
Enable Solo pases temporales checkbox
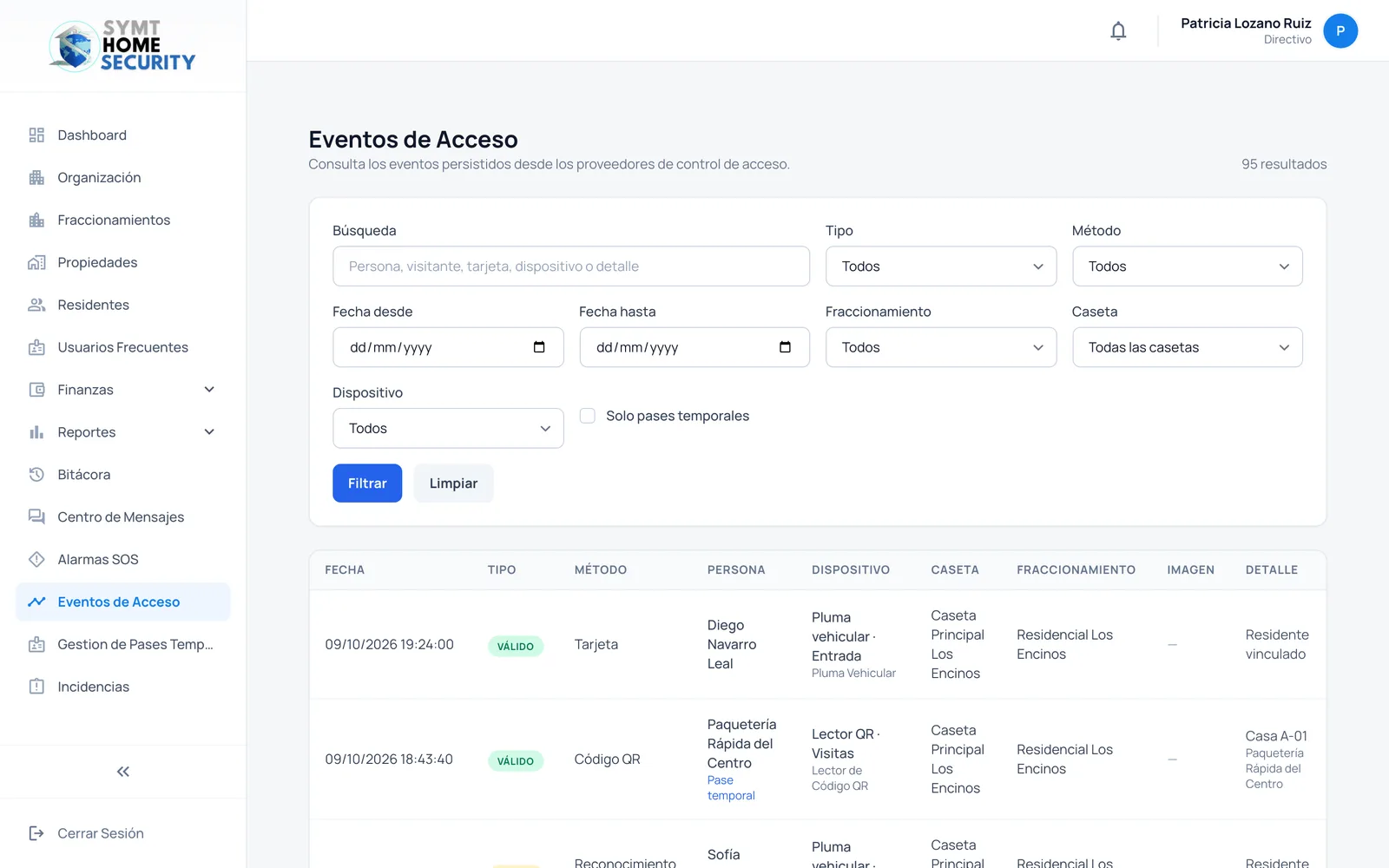pos(588,416)
